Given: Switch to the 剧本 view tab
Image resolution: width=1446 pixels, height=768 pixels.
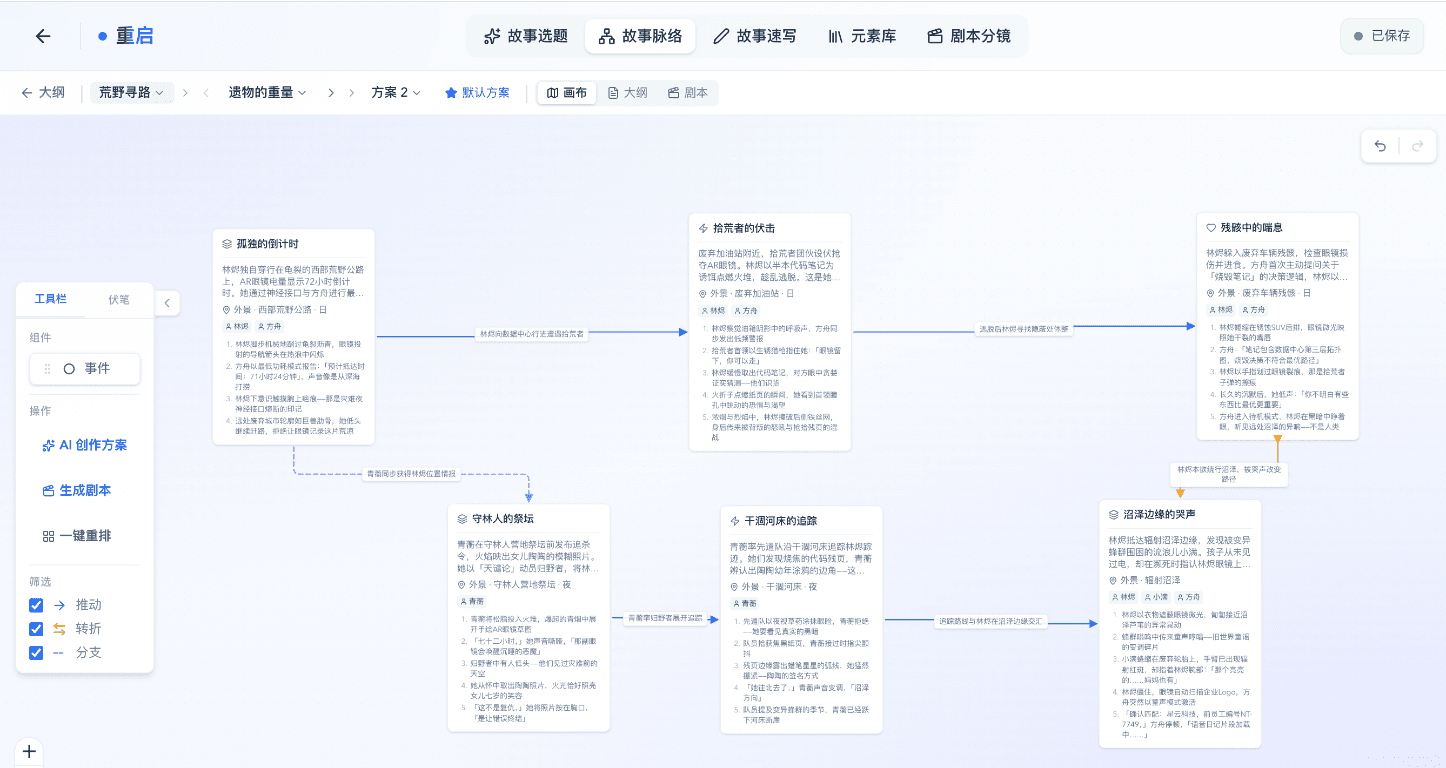Looking at the screenshot, I should [x=687, y=93].
